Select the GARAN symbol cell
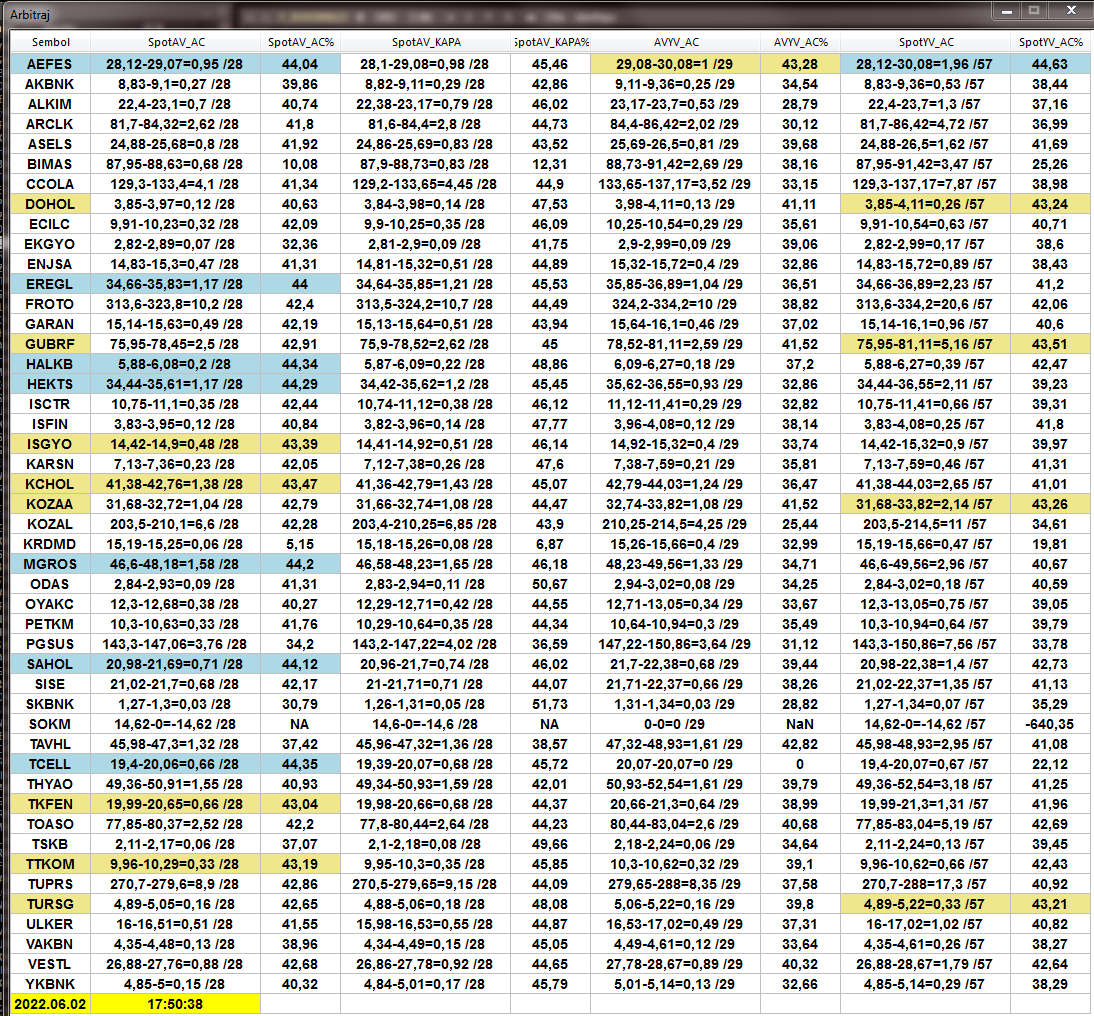The width and height of the screenshot is (1094, 1016). (x=50, y=324)
